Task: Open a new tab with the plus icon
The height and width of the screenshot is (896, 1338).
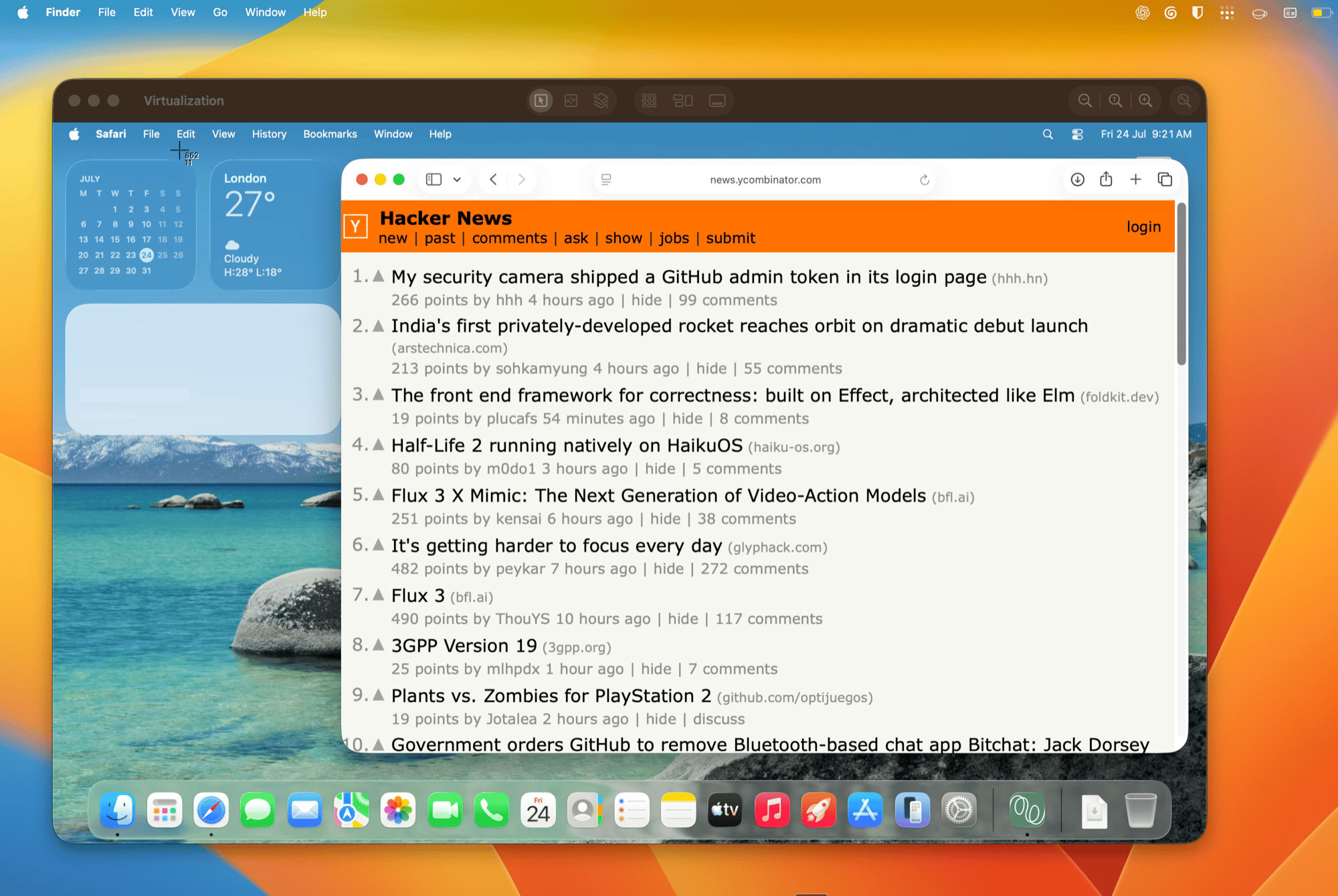Action: click(x=1135, y=179)
